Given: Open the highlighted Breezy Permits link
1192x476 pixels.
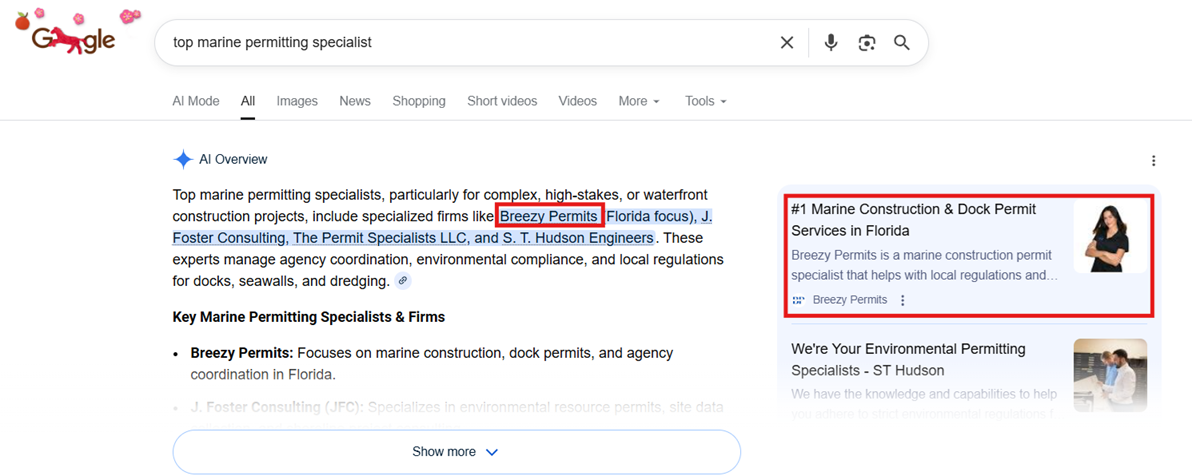Looking at the screenshot, I should (x=549, y=216).
